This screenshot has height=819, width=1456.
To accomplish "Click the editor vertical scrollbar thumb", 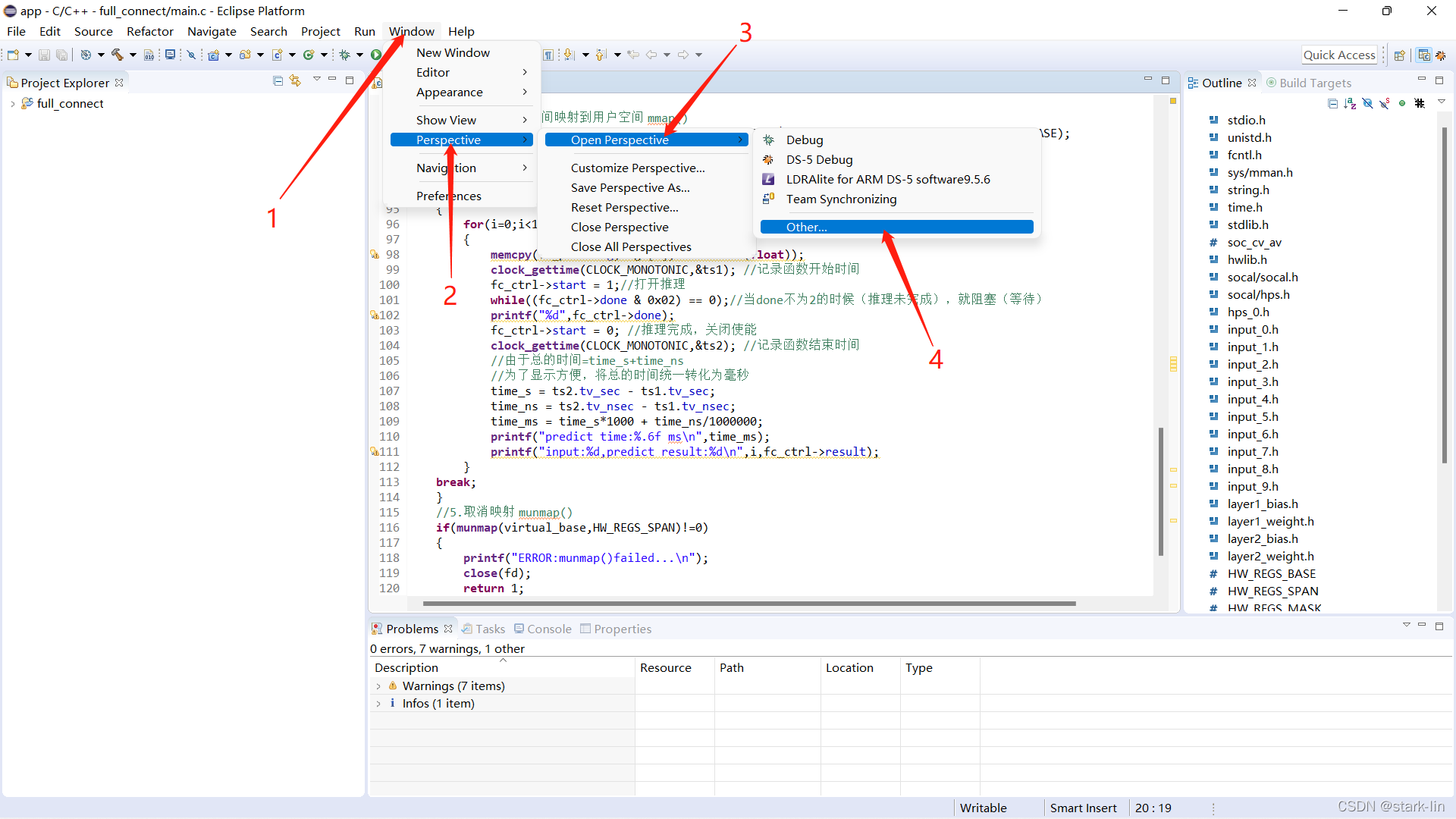I will 1160,491.
